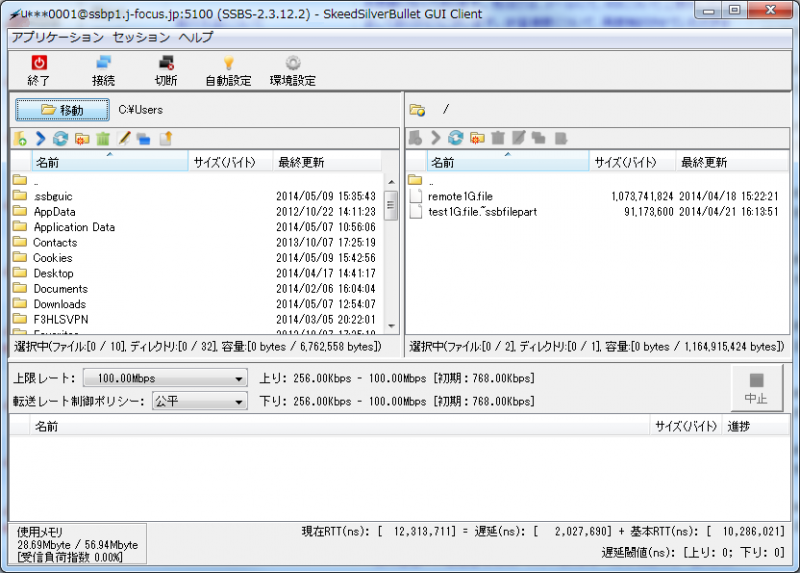Open the アプリケーション menu
The width and height of the screenshot is (800, 573).
click(x=57, y=37)
